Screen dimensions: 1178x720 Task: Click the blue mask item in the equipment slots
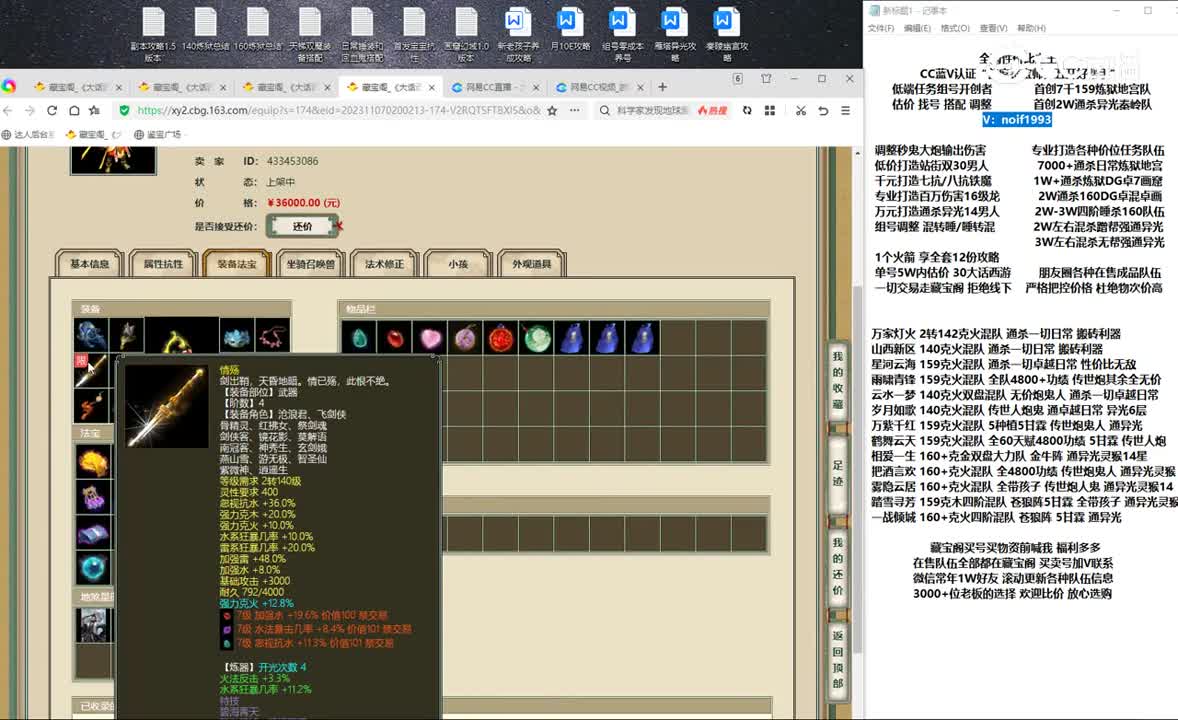pyautogui.click(x=236, y=335)
